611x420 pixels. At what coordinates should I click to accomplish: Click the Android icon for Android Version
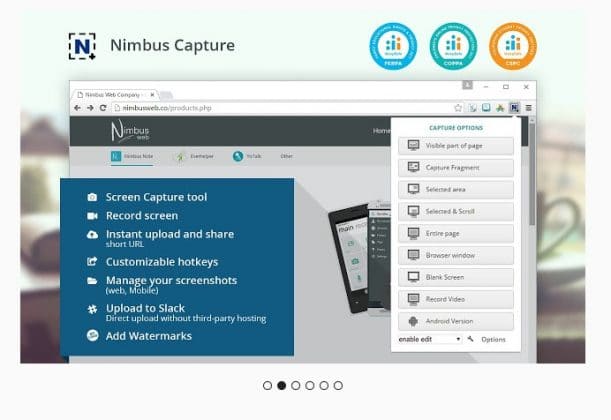point(413,321)
